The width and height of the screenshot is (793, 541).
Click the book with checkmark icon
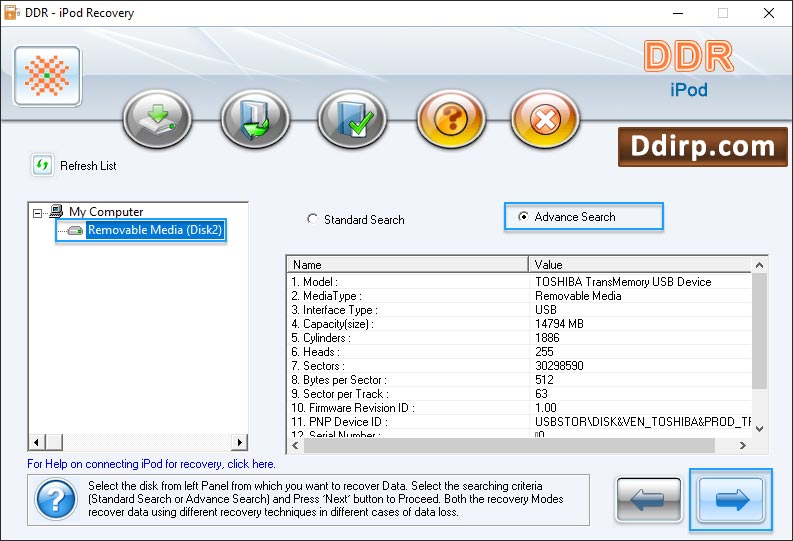pyautogui.click(x=353, y=119)
